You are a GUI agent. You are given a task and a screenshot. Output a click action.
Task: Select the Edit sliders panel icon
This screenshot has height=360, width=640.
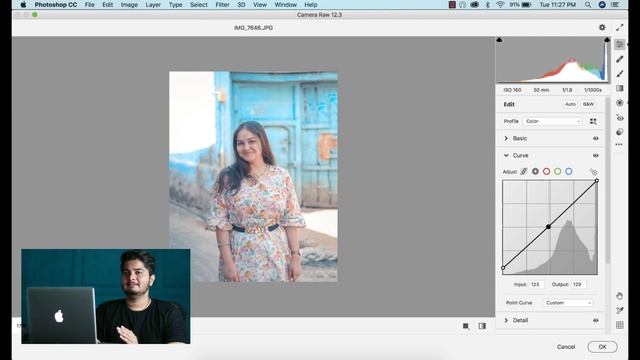(x=620, y=44)
